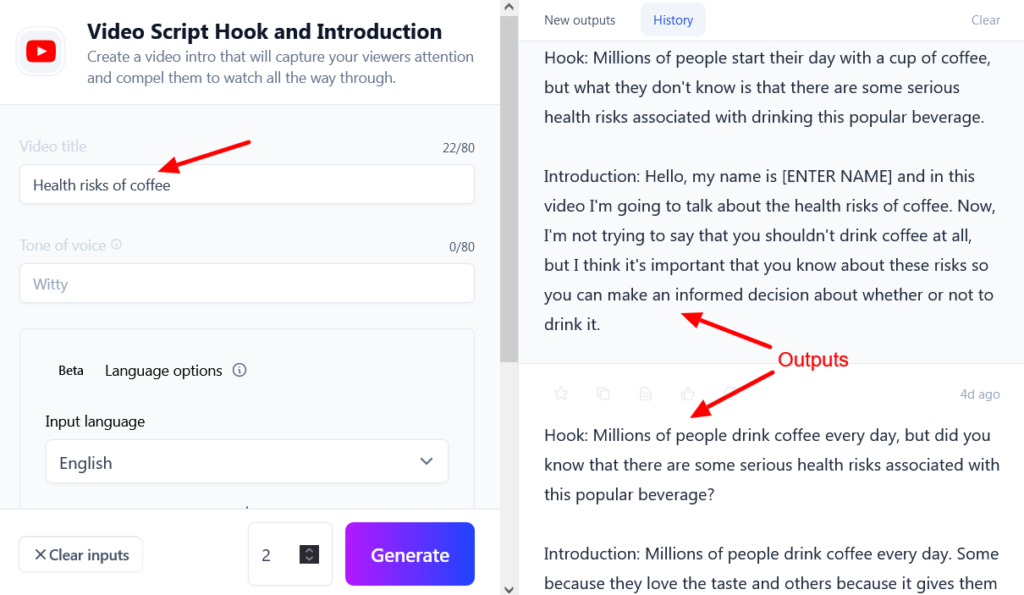The width and height of the screenshot is (1024, 595).
Task: Click the Language options info icon
Action: 239,370
